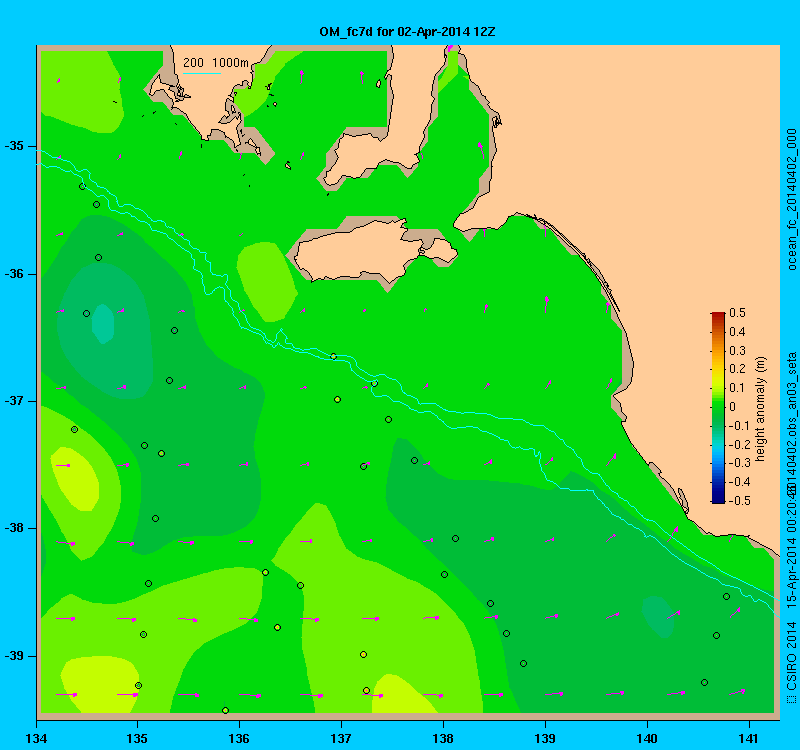Click longitude axis label '140'
This screenshot has height=750, width=800.
tap(647, 738)
